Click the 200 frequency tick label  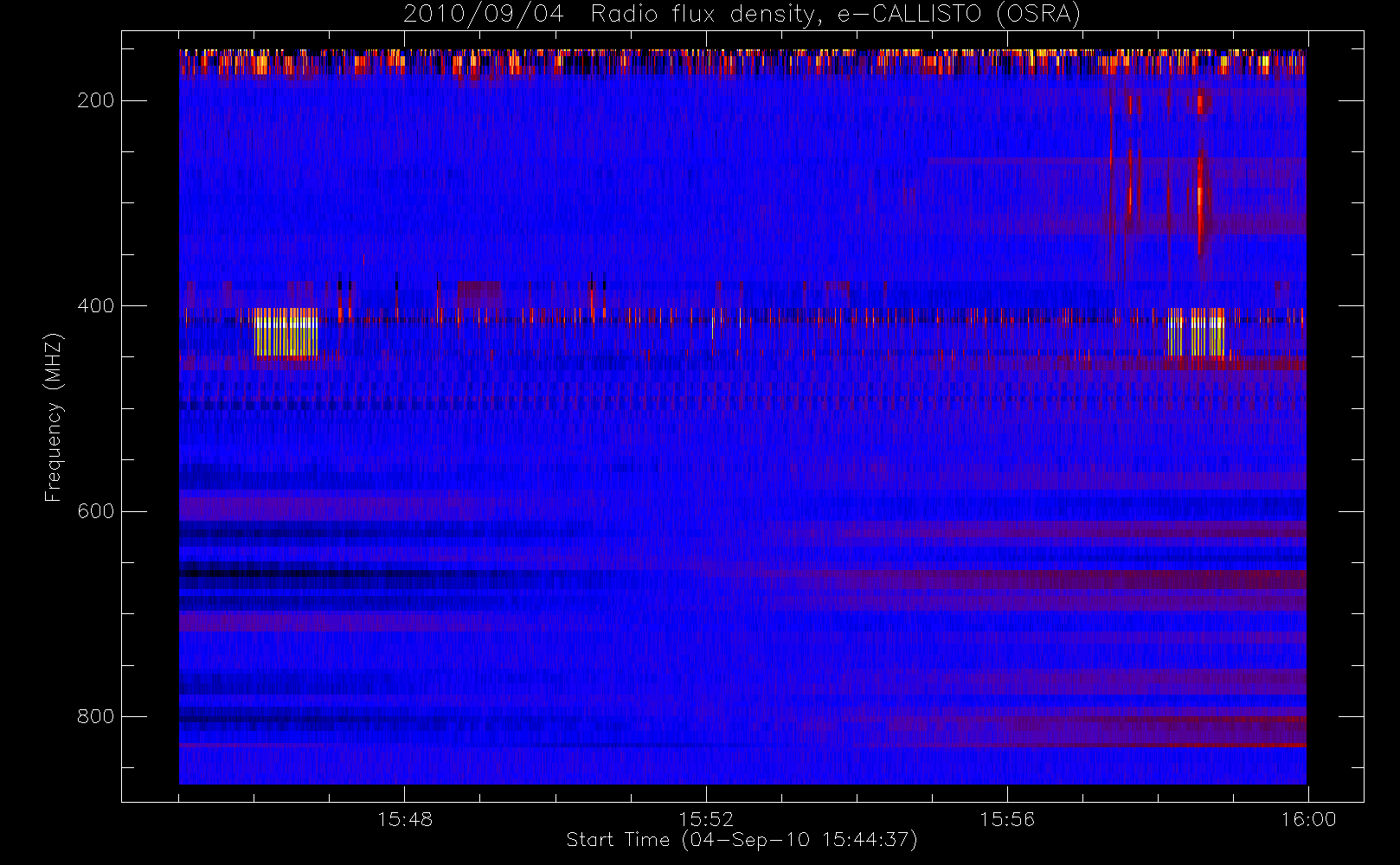point(95,100)
